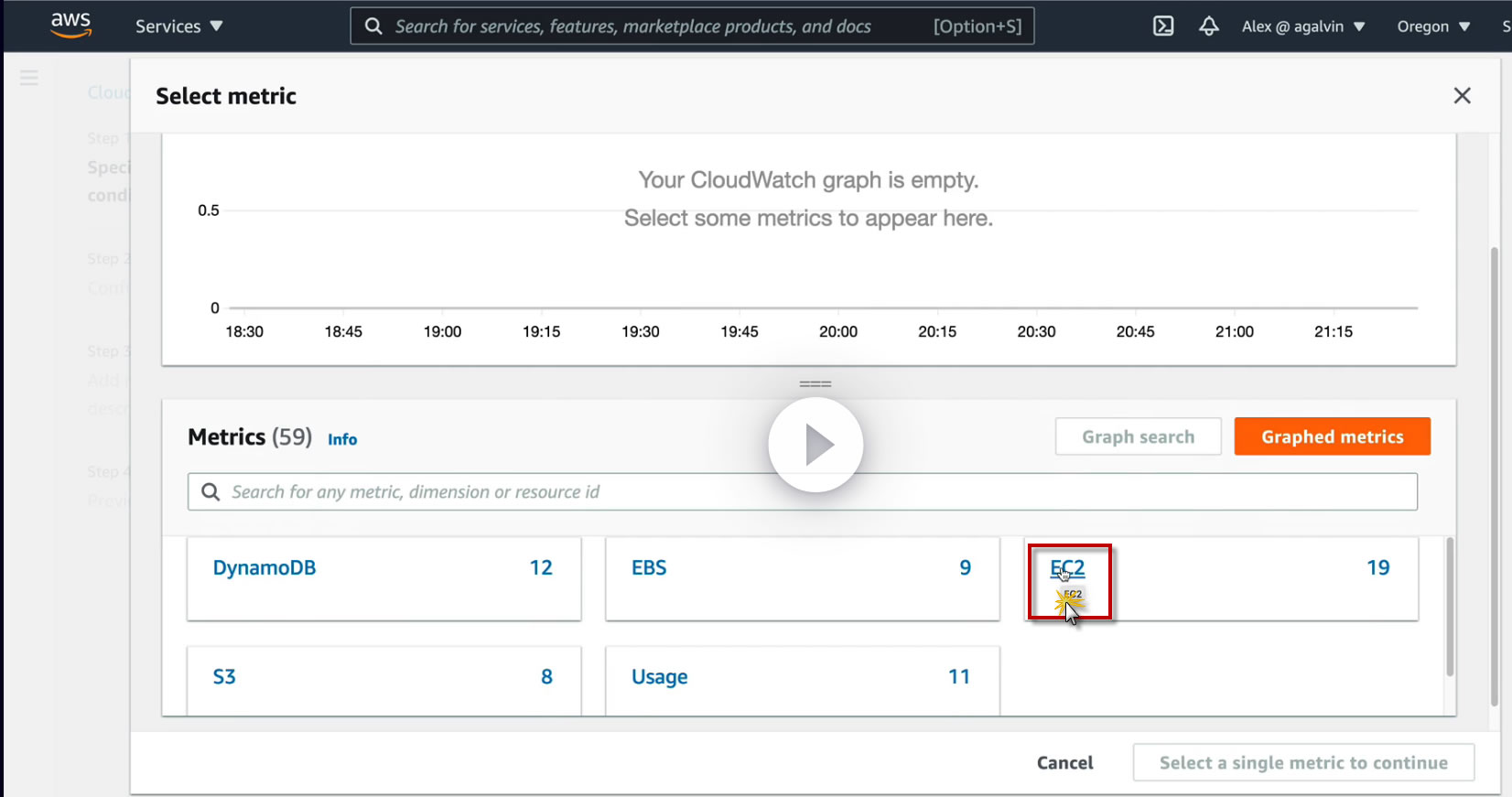This screenshot has width=1512, height=797.
Task: Open the notifications bell
Action: pyautogui.click(x=1209, y=26)
